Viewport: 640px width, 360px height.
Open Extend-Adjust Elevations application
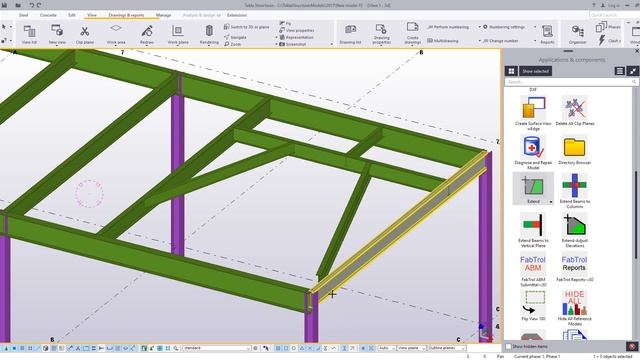point(575,230)
